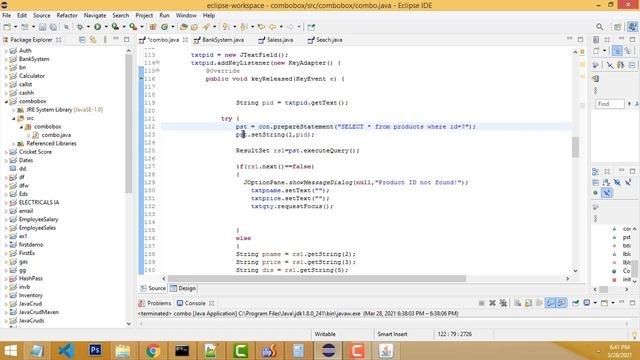
Task: Open the New file dropdown arrow
Action: click(16, 27)
